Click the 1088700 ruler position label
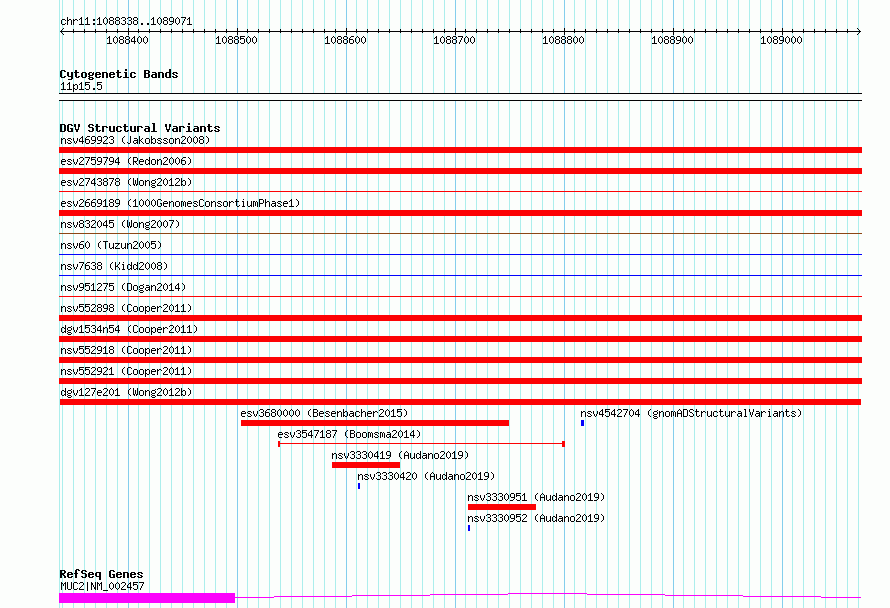This screenshot has height=608, width=890. pos(454,40)
